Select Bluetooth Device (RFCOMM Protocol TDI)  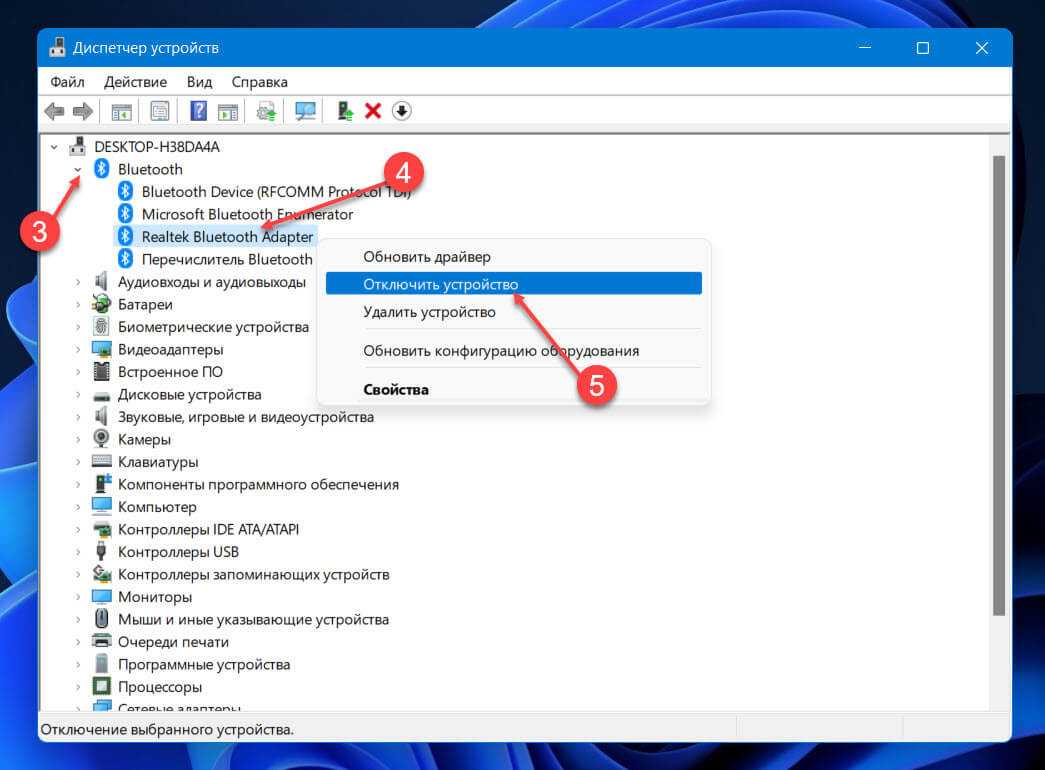(277, 191)
